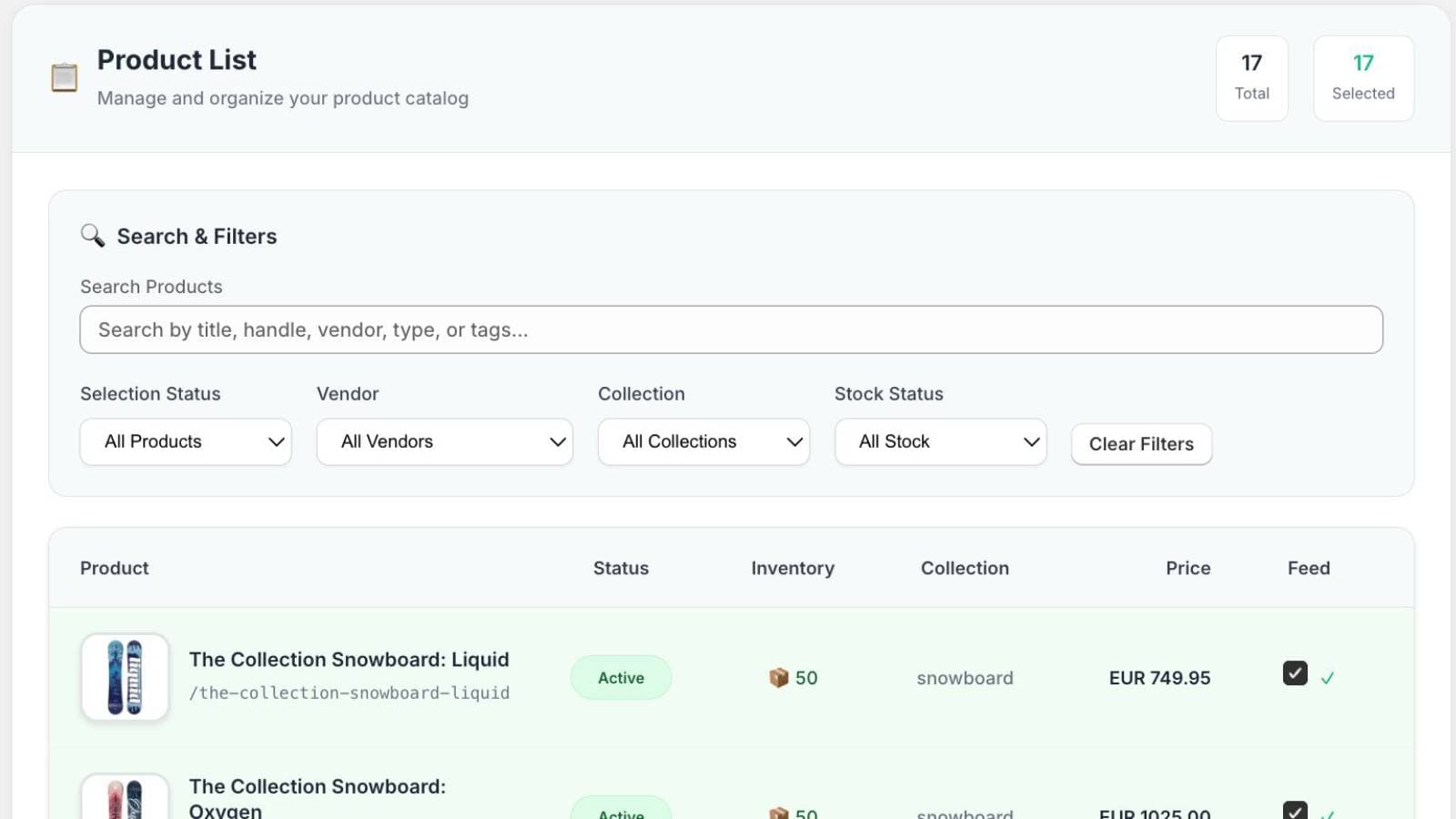This screenshot has width=1456, height=819.
Task: Click the inventory box icon for Liquid snowboard
Action: point(779,678)
